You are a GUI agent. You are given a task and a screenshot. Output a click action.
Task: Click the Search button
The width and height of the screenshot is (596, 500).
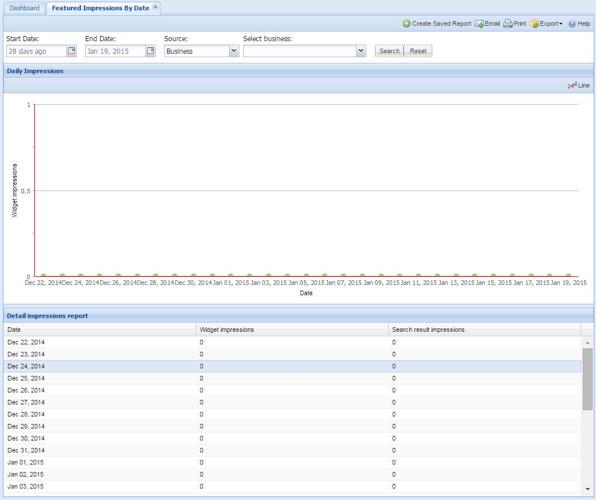[x=389, y=51]
